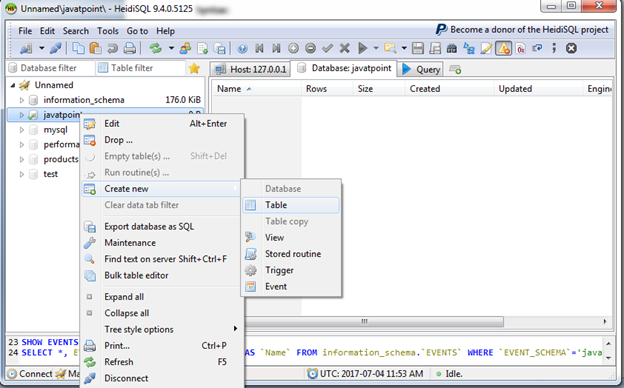Click the Print toolbar icon

129,49
